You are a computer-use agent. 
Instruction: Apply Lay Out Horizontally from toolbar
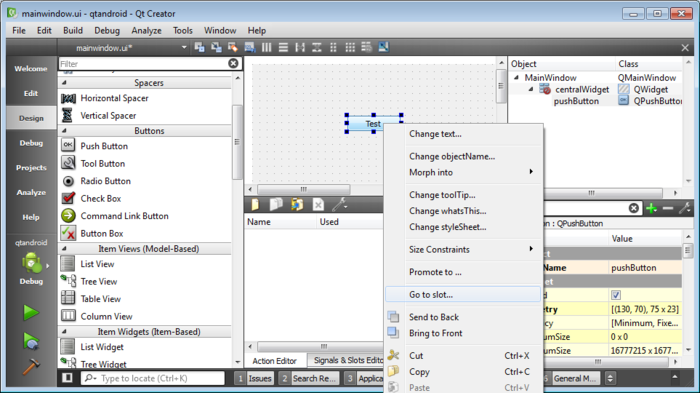(x=267, y=47)
